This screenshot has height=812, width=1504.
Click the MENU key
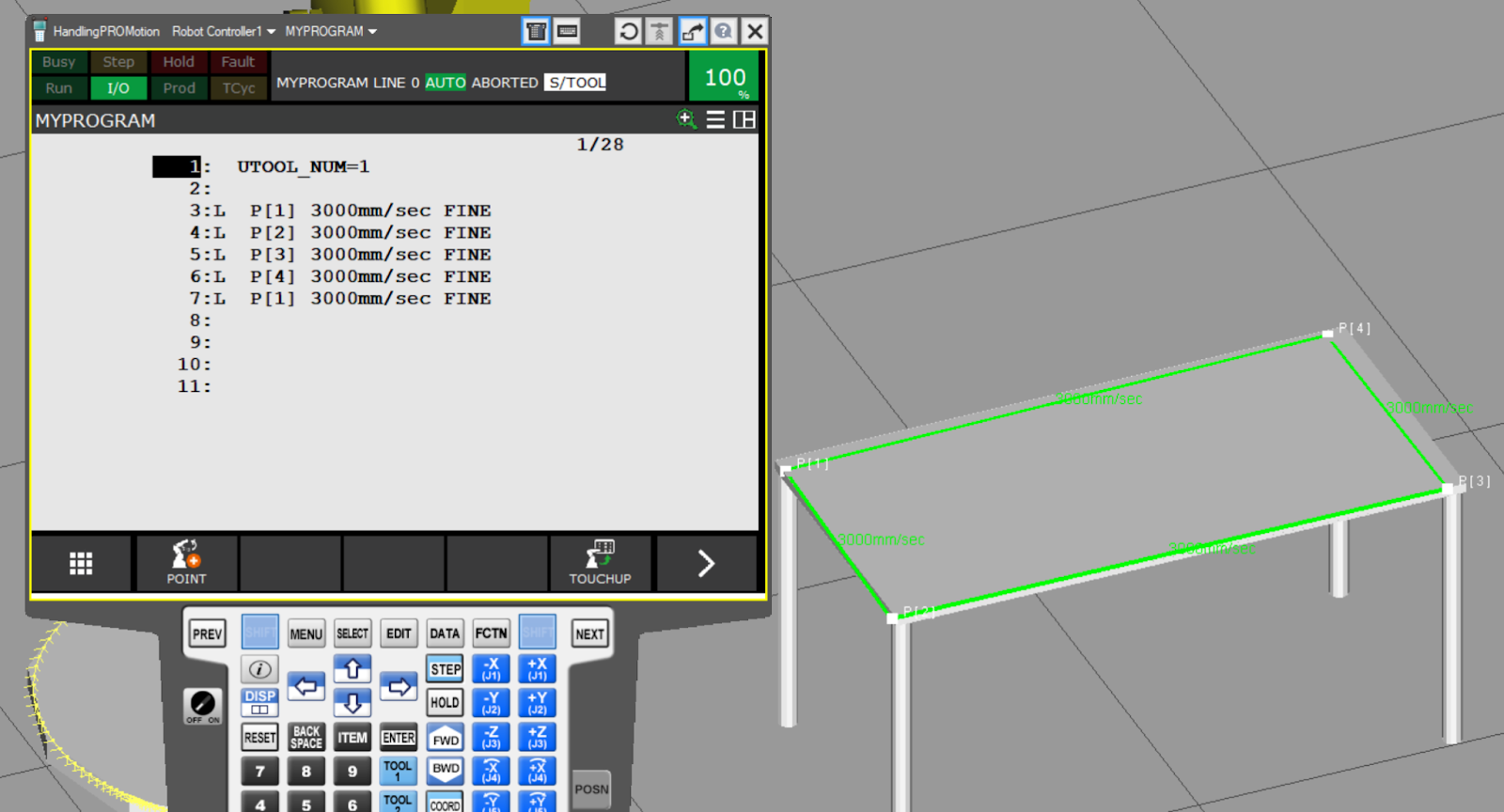pos(306,633)
